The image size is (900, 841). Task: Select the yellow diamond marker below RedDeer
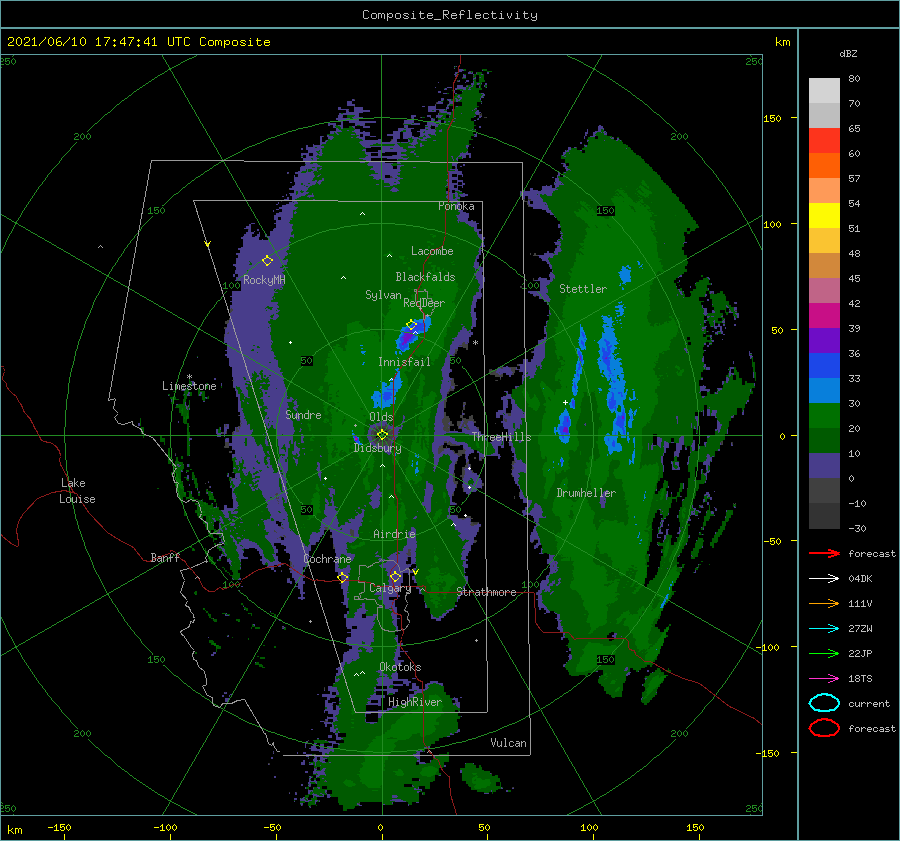point(411,324)
